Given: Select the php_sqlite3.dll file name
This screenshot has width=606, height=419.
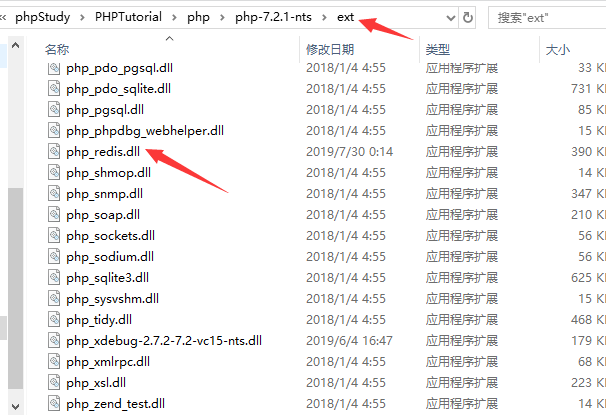Looking at the screenshot, I should [107, 278].
